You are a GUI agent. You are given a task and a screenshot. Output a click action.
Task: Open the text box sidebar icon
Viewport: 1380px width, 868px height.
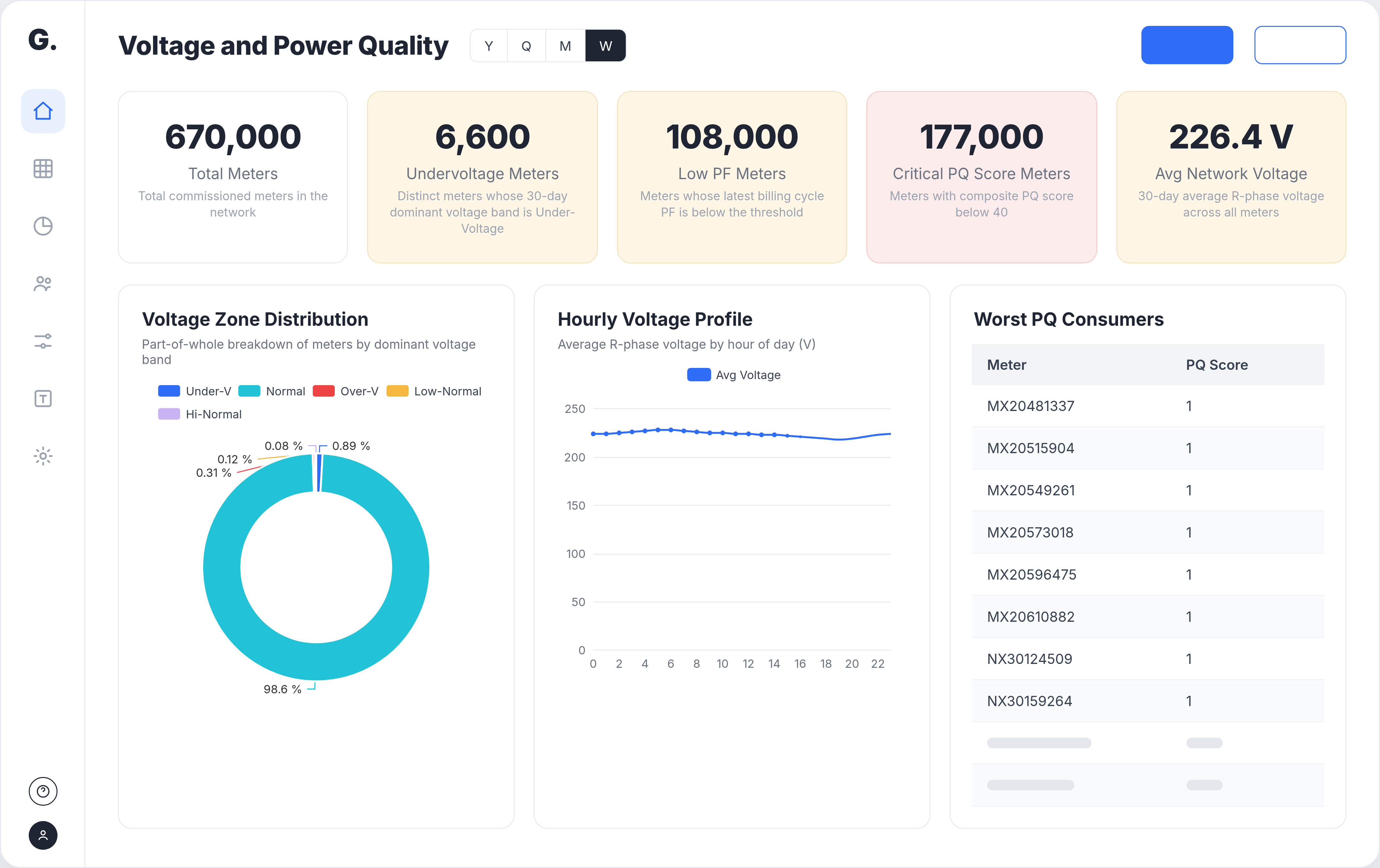tap(43, 399)
